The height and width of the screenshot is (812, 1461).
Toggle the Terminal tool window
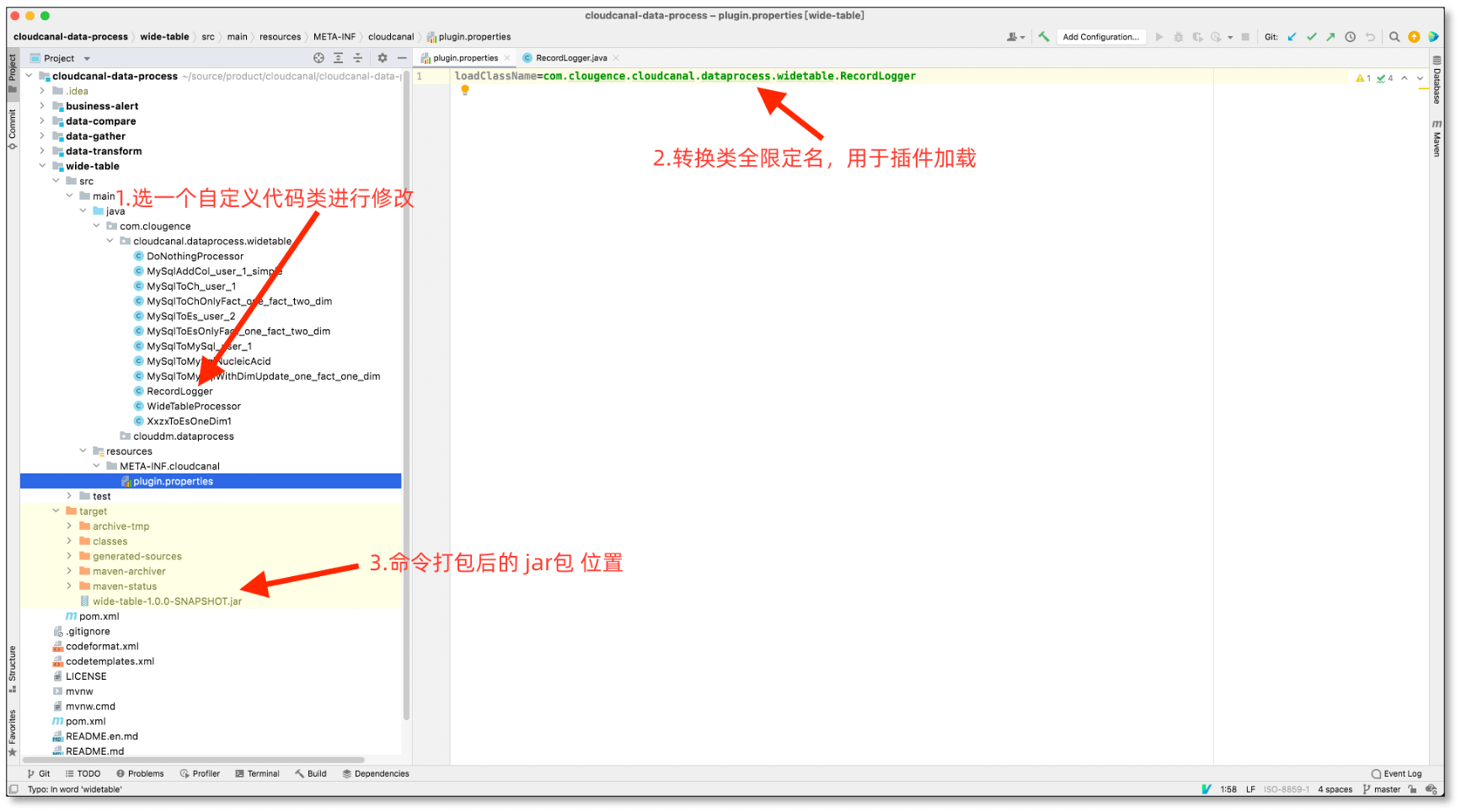click(x=257, y=774)
